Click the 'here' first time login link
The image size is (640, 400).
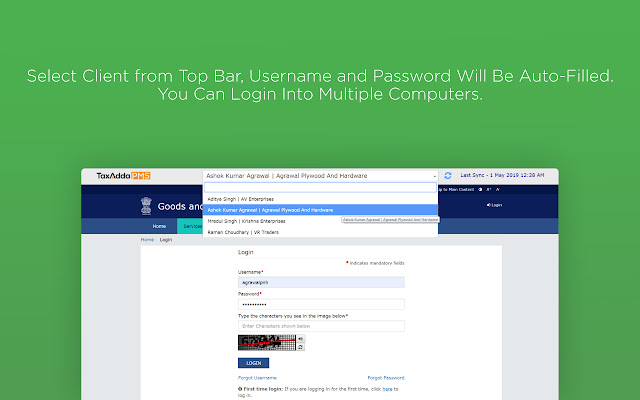(387, 389)
